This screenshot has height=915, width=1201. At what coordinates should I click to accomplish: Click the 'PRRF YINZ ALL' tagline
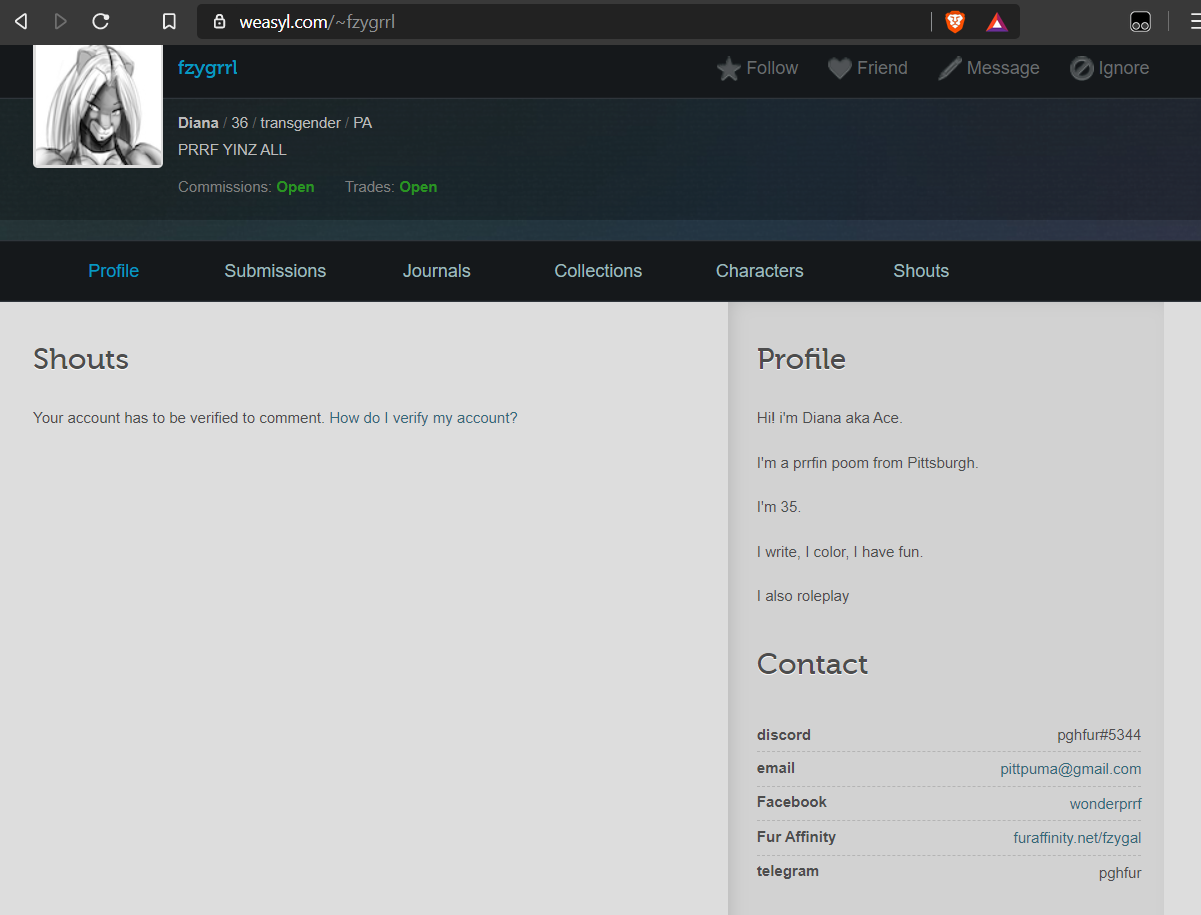point(232,150)
